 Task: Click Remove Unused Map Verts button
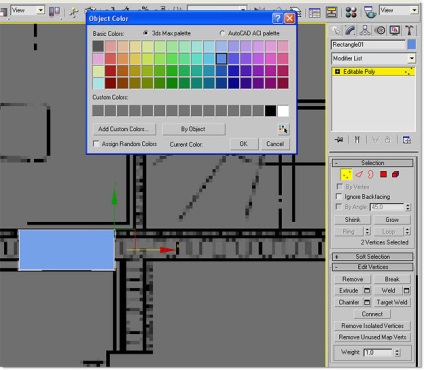tap(372, 337)
